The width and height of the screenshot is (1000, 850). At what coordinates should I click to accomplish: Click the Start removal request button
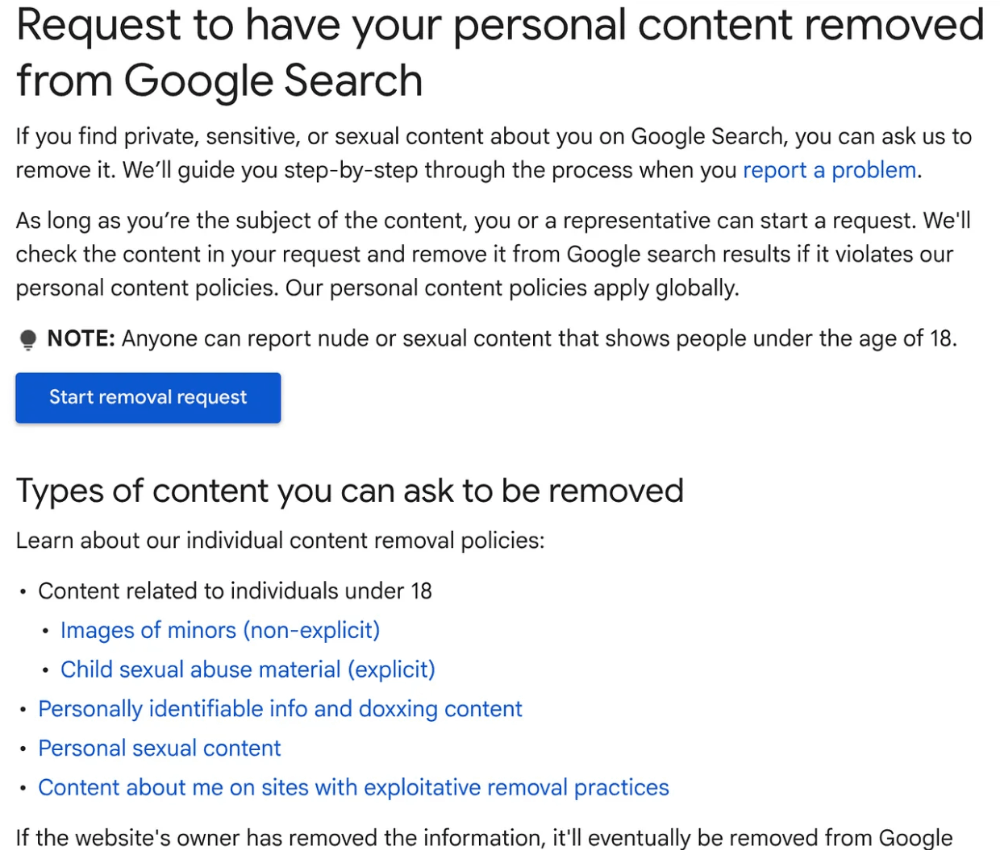pyautogui.click(x=148, y=398)
